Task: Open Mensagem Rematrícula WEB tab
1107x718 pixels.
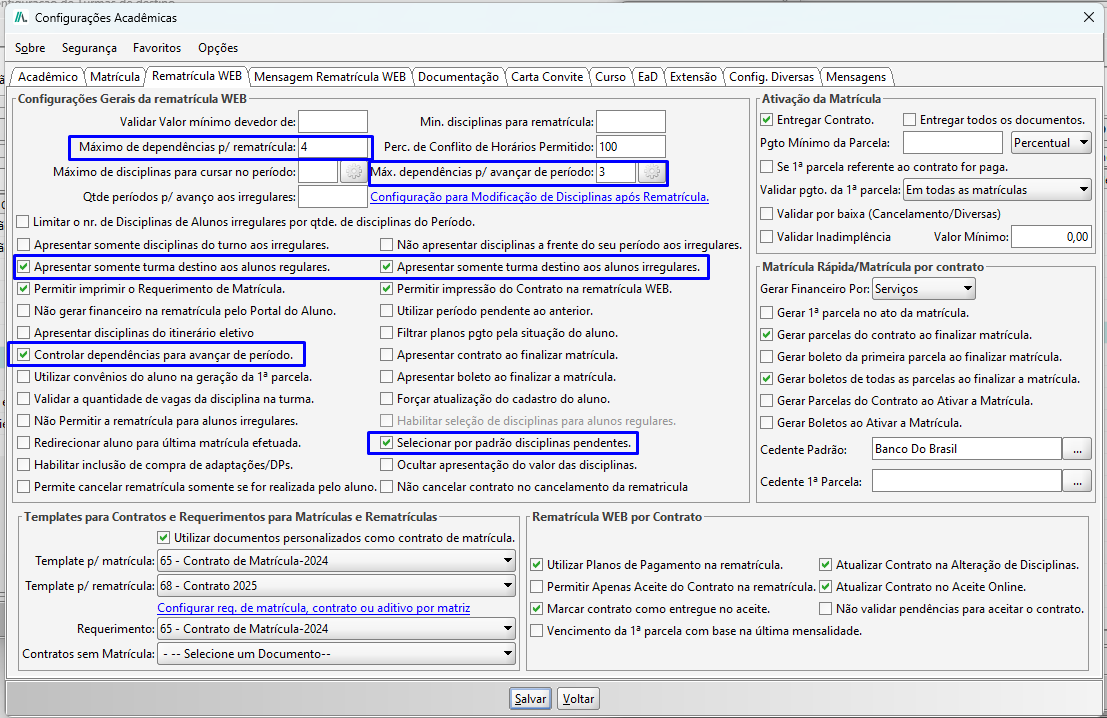Action: [x=330, y=77]
